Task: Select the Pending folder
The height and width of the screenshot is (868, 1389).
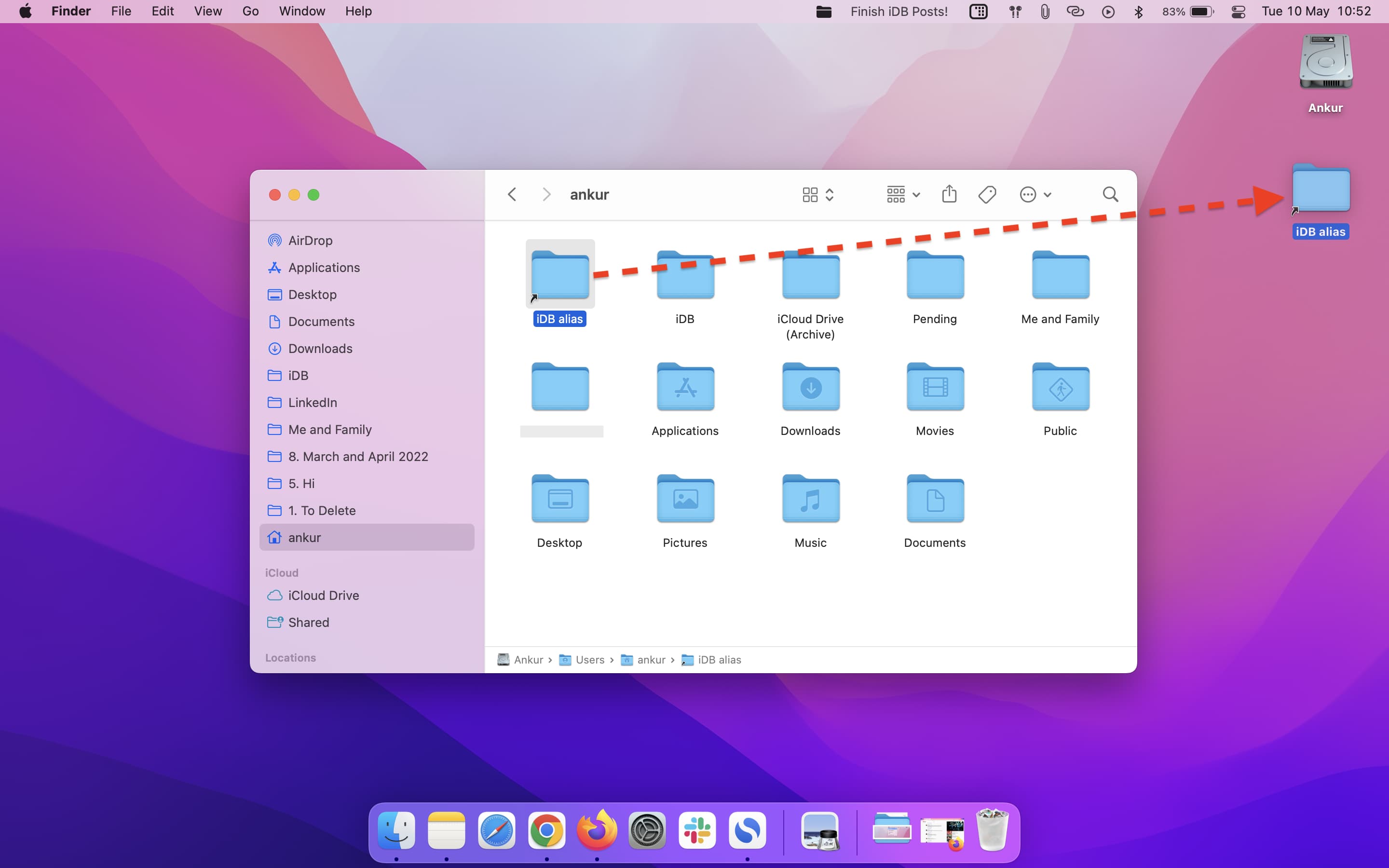Action: click(x=934, y=275)
